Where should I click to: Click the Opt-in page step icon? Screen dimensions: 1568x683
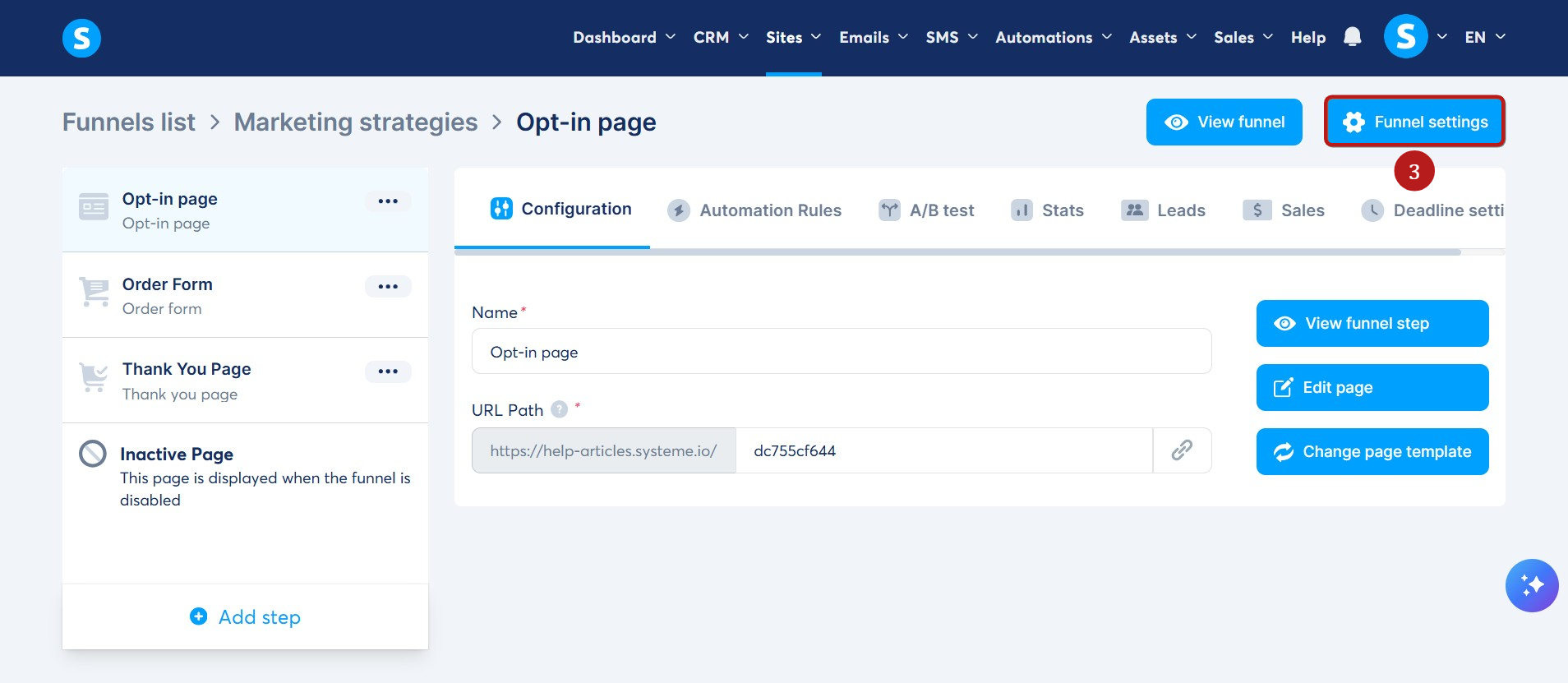(x=94, y=207)
